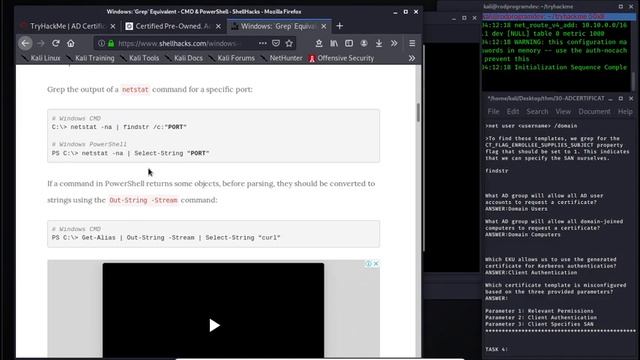Image resolution: width=640 pixels, height=360 pixels.
Task: Open Edit menu in text editor
Action: pyautogui.click(x=513, y=111)
